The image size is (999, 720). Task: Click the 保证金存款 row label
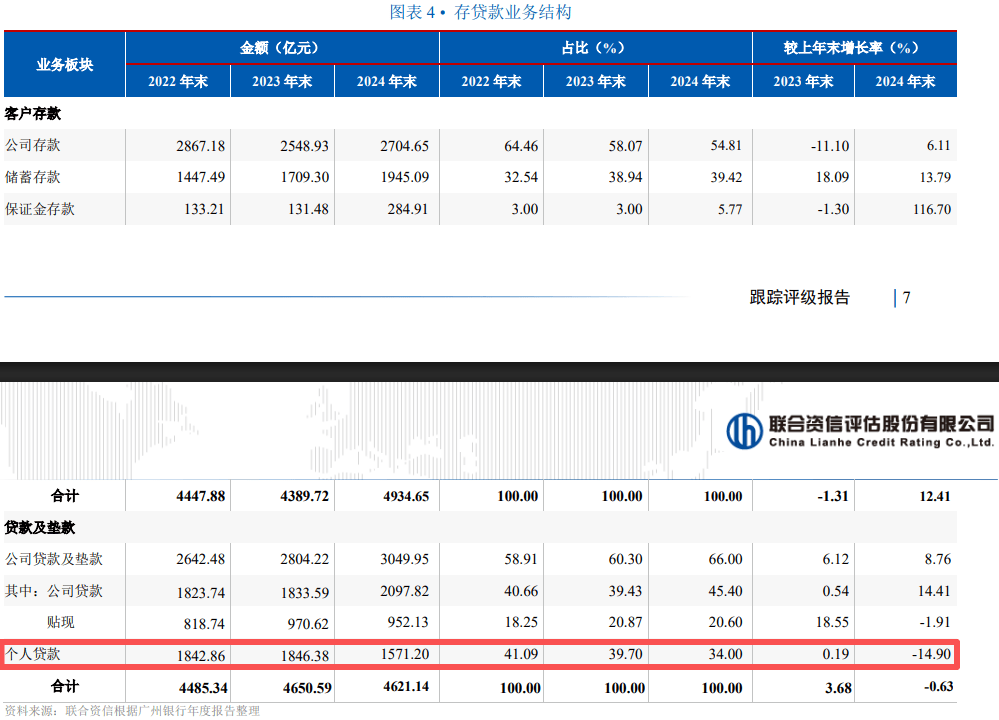click(40, 210)
